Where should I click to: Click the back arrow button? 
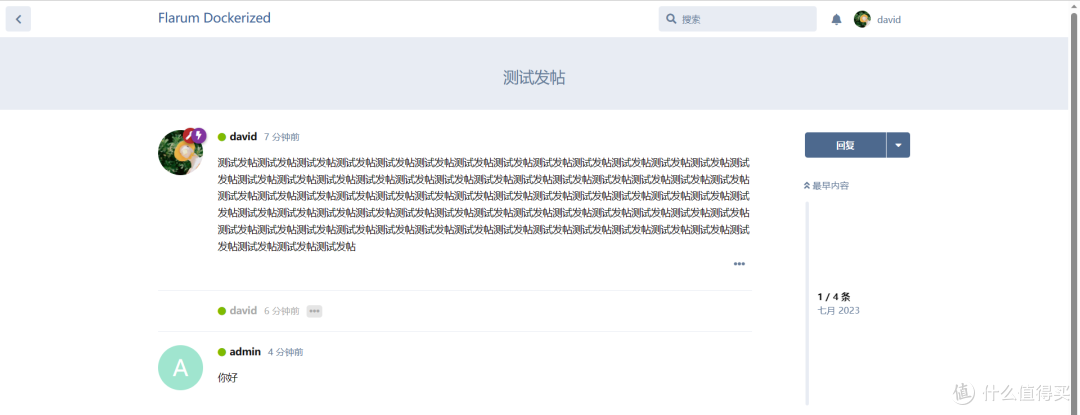[19, 19]
